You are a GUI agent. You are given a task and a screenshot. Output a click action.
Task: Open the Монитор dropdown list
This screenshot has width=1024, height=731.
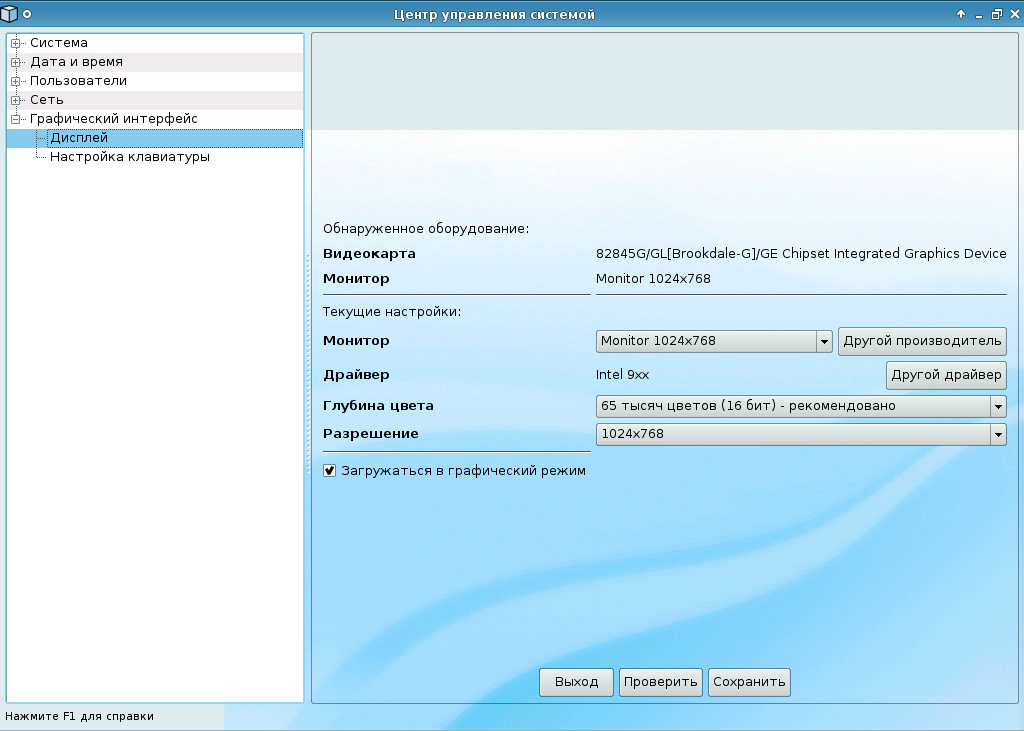pyautogui.click(x=823, y=341)
